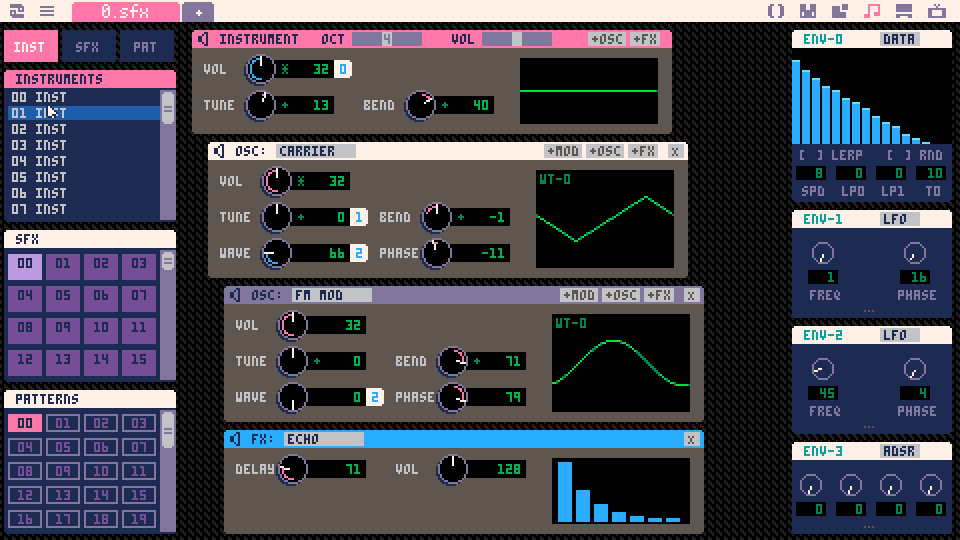The image size is (960, 540).
Task: Click the Echo DELAY knob
Action: coord(292,470)
